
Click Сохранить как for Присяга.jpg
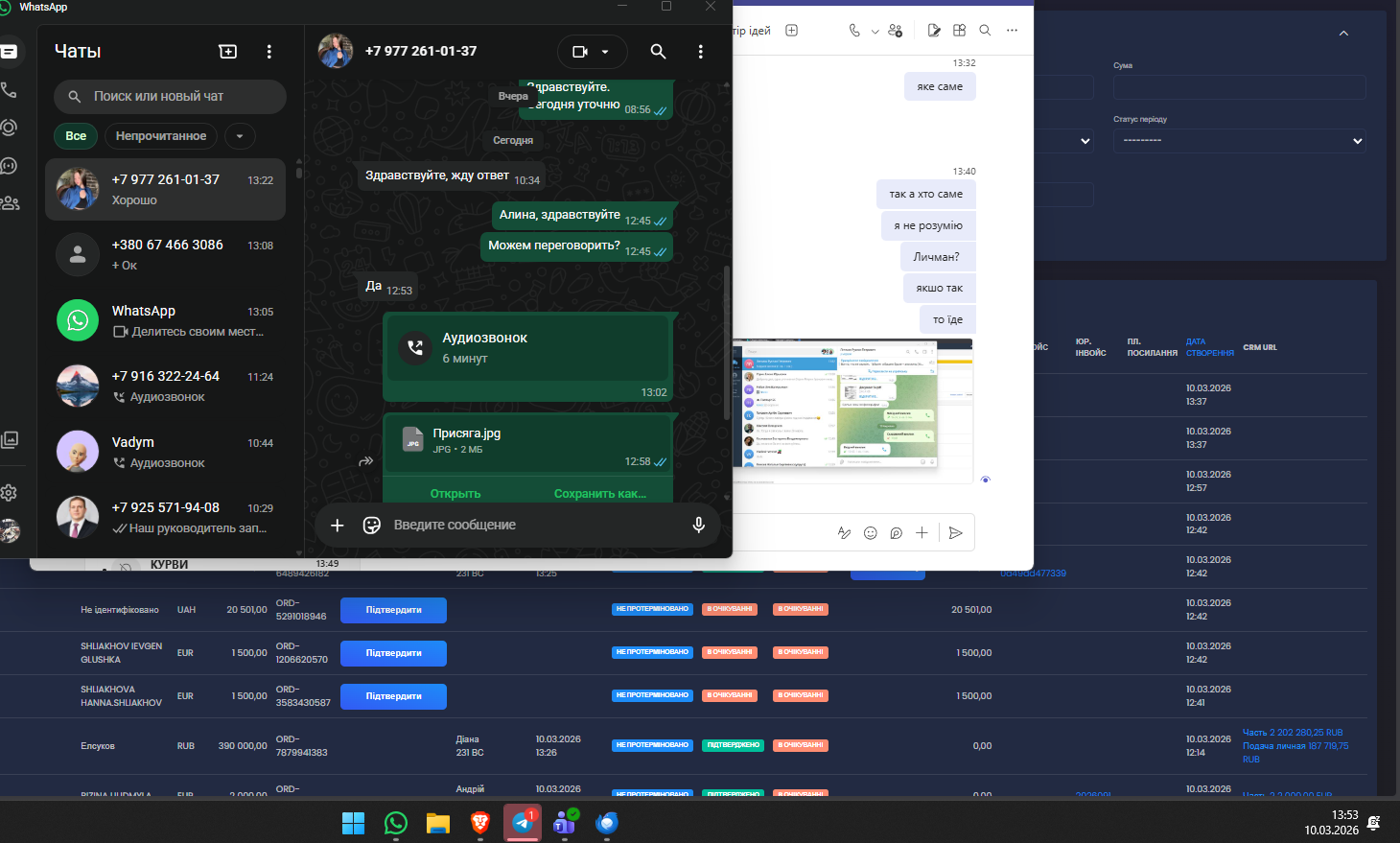600,494
